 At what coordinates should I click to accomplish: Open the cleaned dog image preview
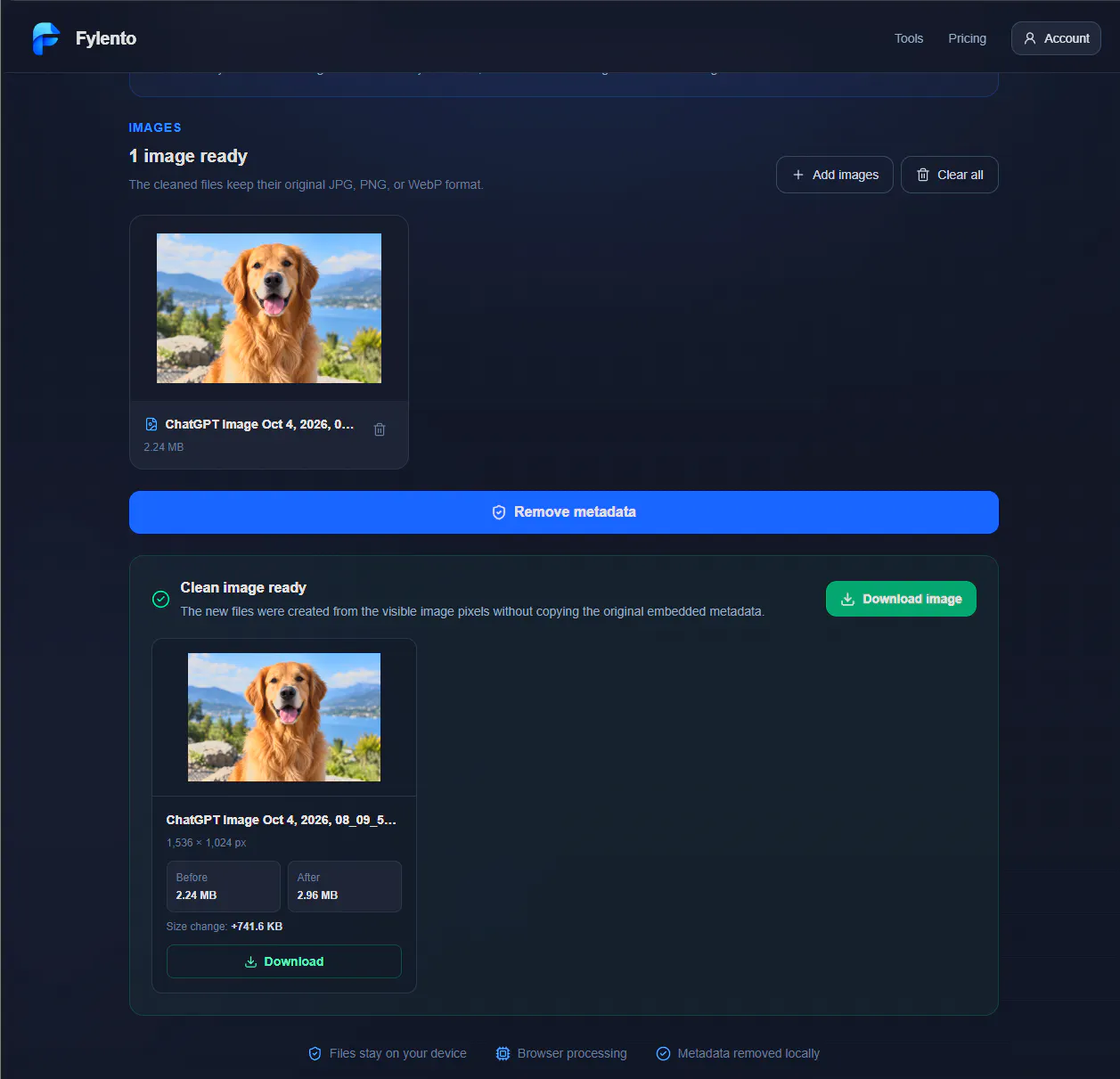[284, 717]
